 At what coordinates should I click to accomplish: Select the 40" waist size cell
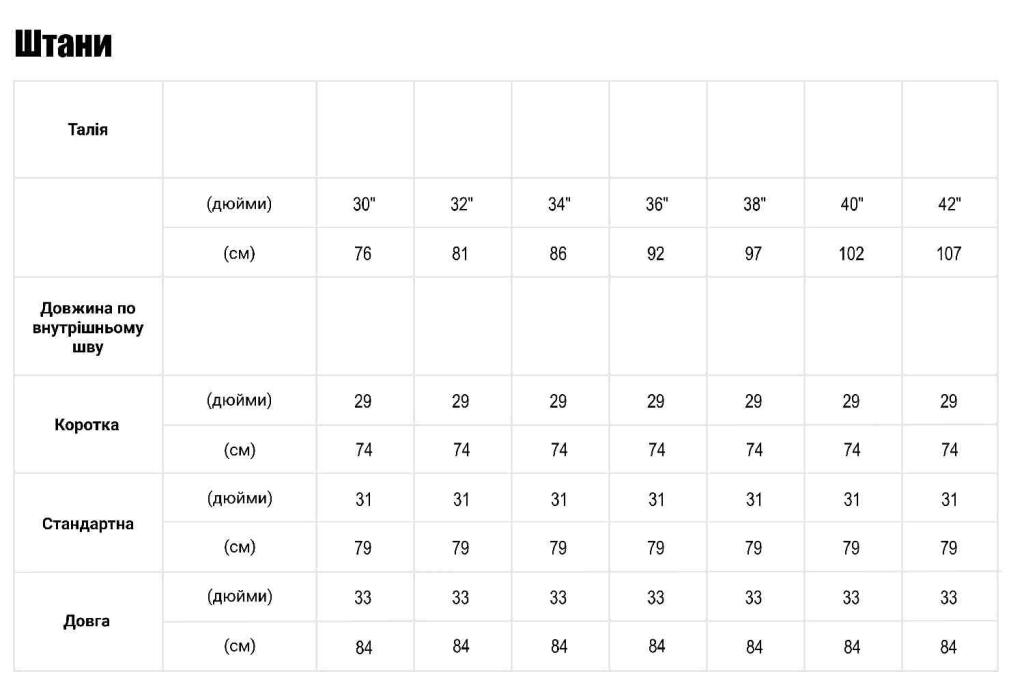coord(851,205)
